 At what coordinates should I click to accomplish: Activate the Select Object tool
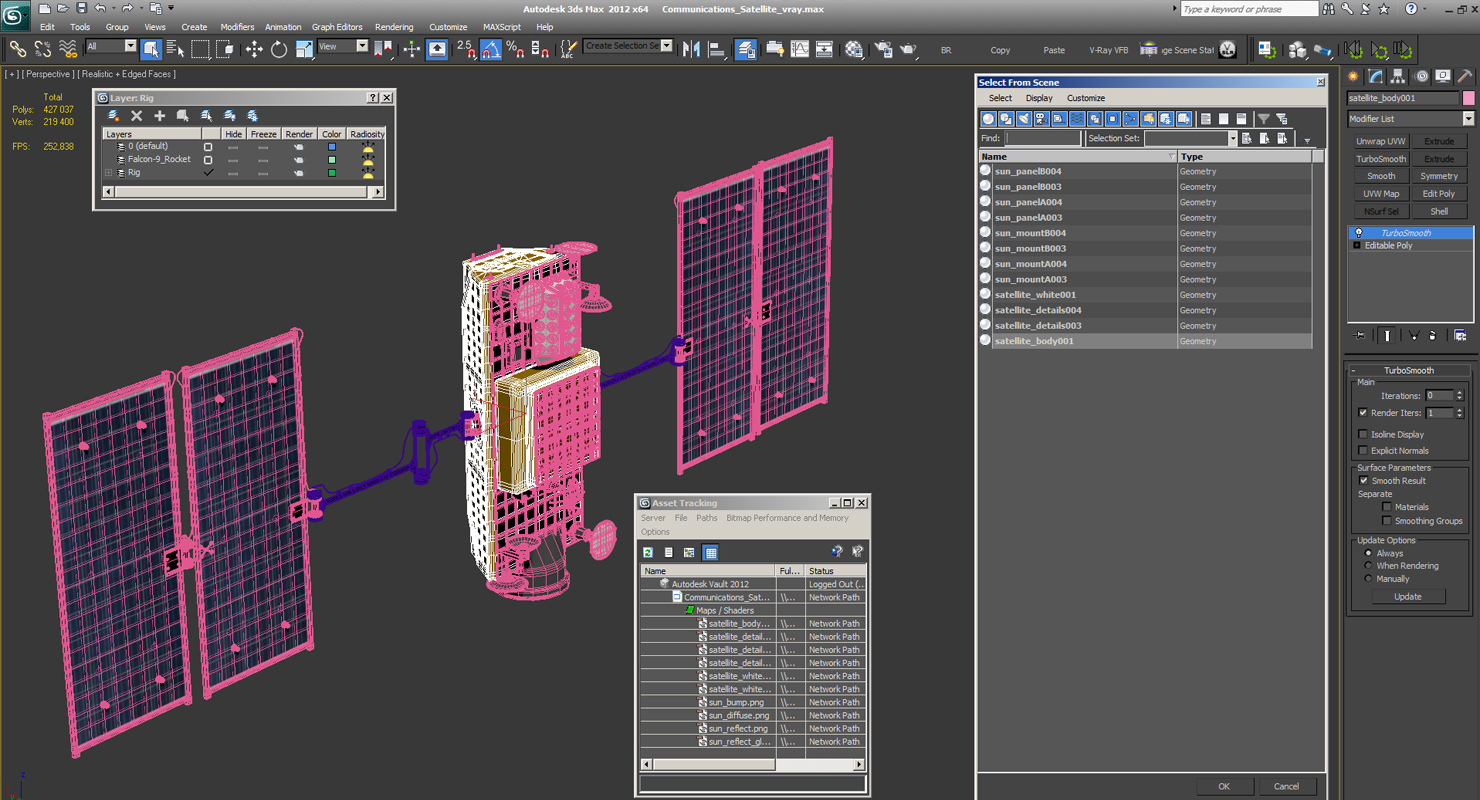(x=151, y=48)
